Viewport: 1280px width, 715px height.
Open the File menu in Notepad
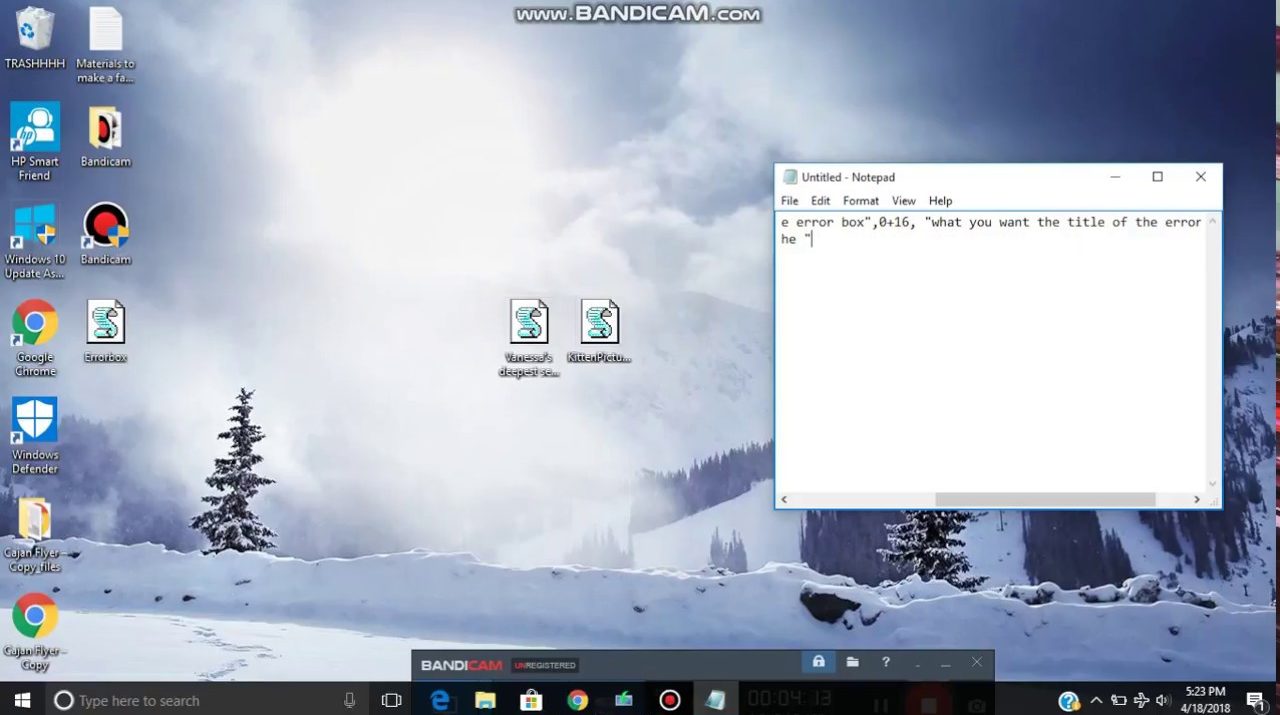point(790,201)
